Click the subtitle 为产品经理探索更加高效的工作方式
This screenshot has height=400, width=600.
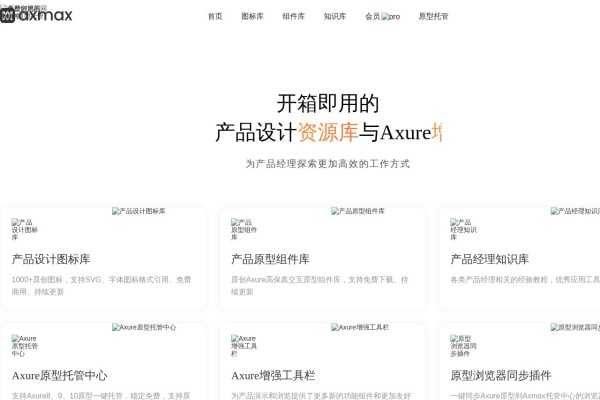click(328, 164)
